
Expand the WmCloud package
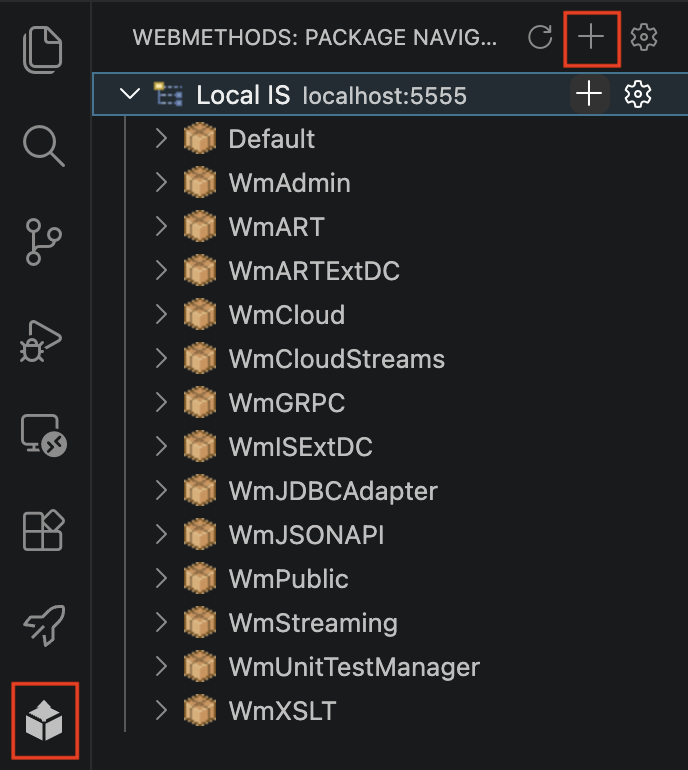[x=161, y=314]
